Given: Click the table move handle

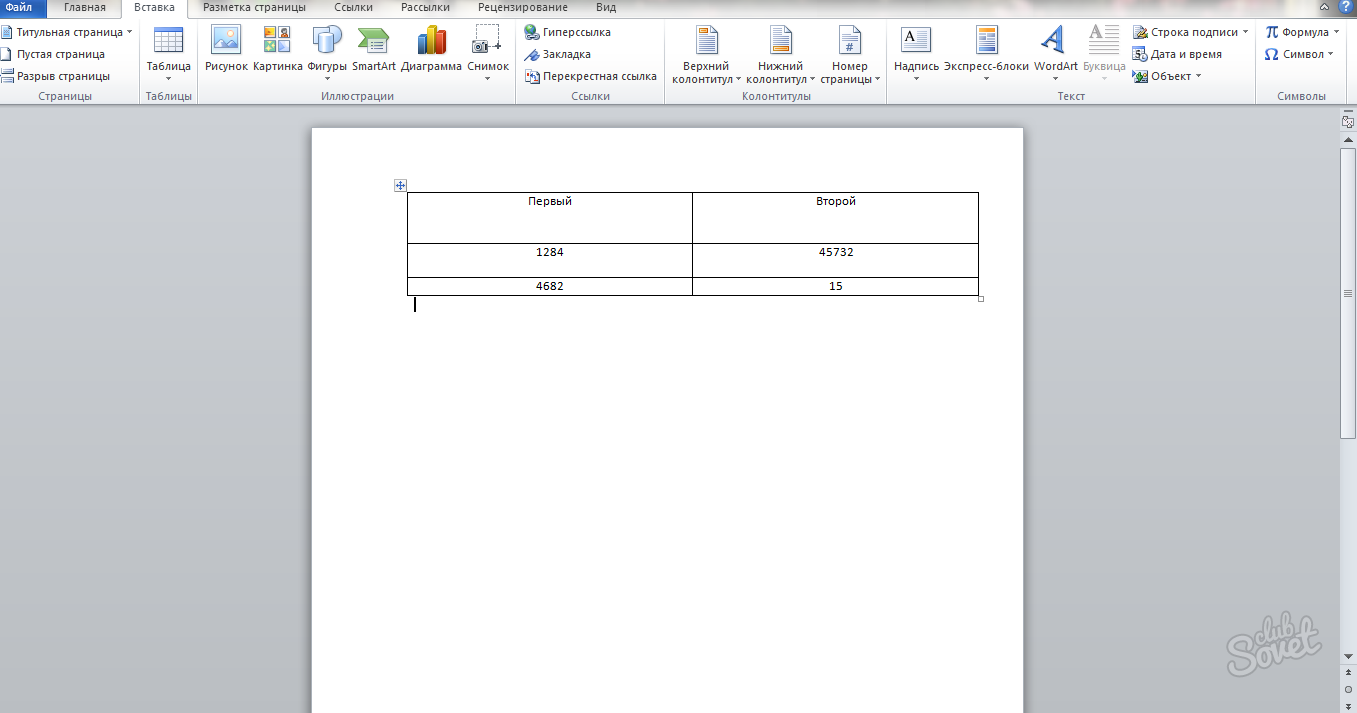Looking at the screenshot, I should pos(400,185).
